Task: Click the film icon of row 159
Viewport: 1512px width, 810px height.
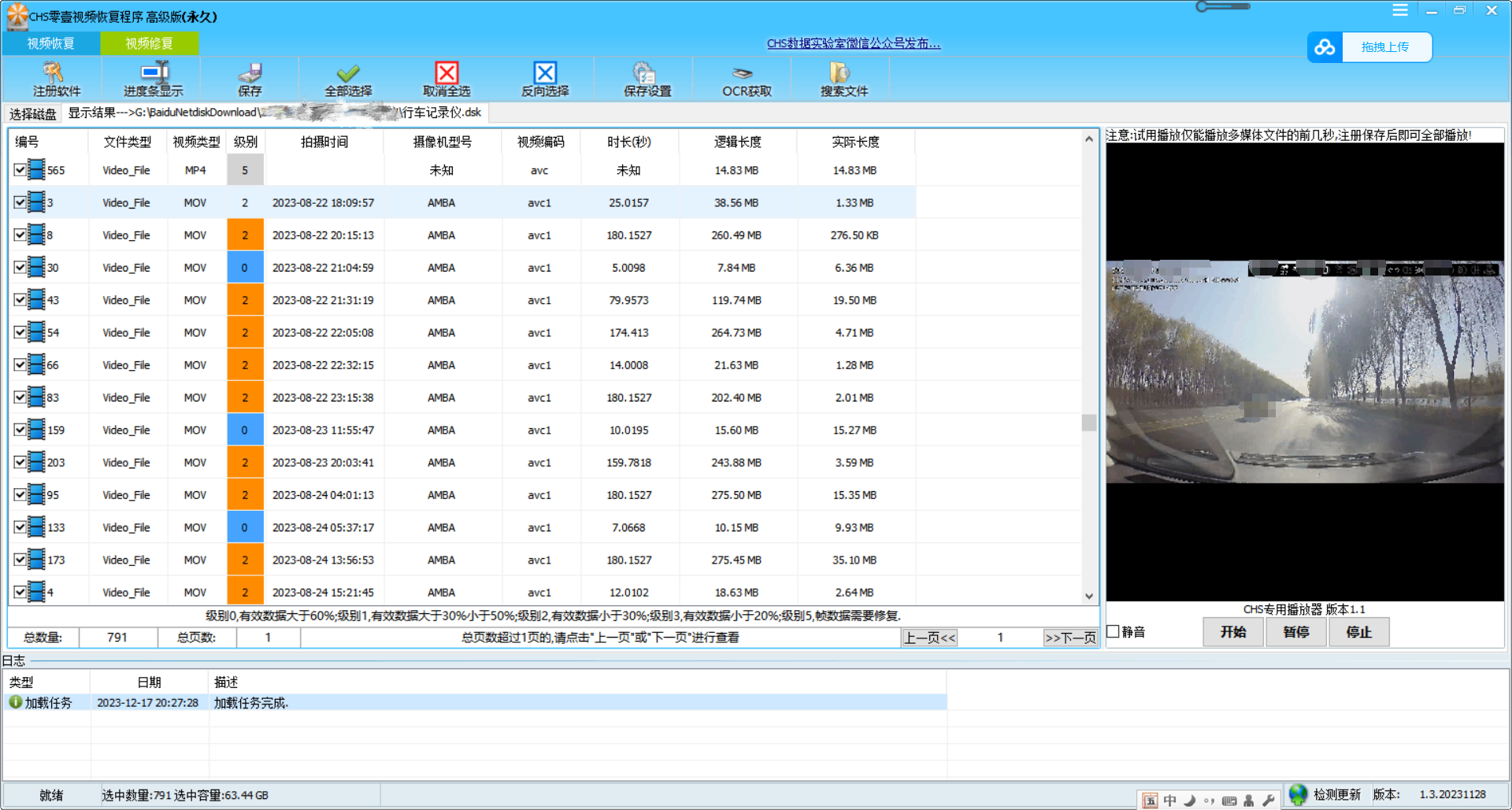Action: pos(36,429)
